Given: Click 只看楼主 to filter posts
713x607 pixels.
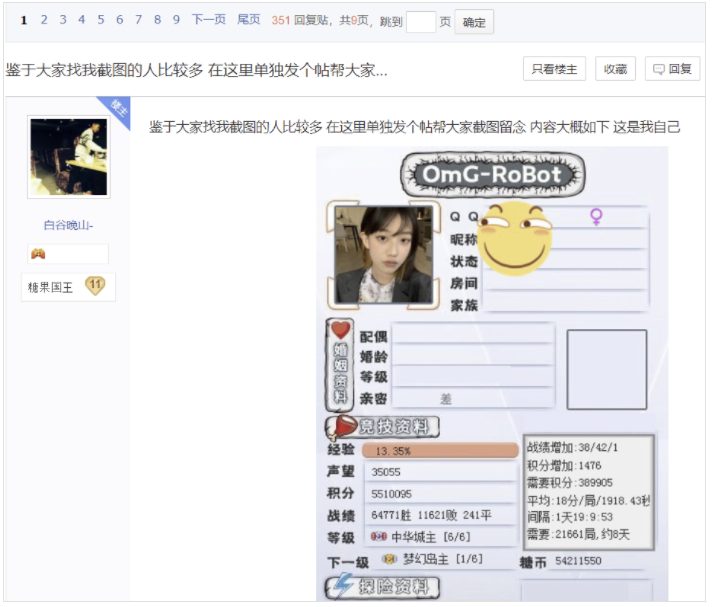Looking at the screenshot, I should 554,69.
